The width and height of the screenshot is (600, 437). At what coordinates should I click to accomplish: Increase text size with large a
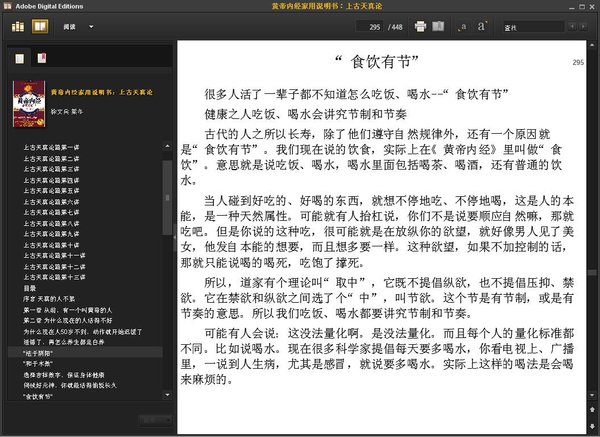pos(482,26)
